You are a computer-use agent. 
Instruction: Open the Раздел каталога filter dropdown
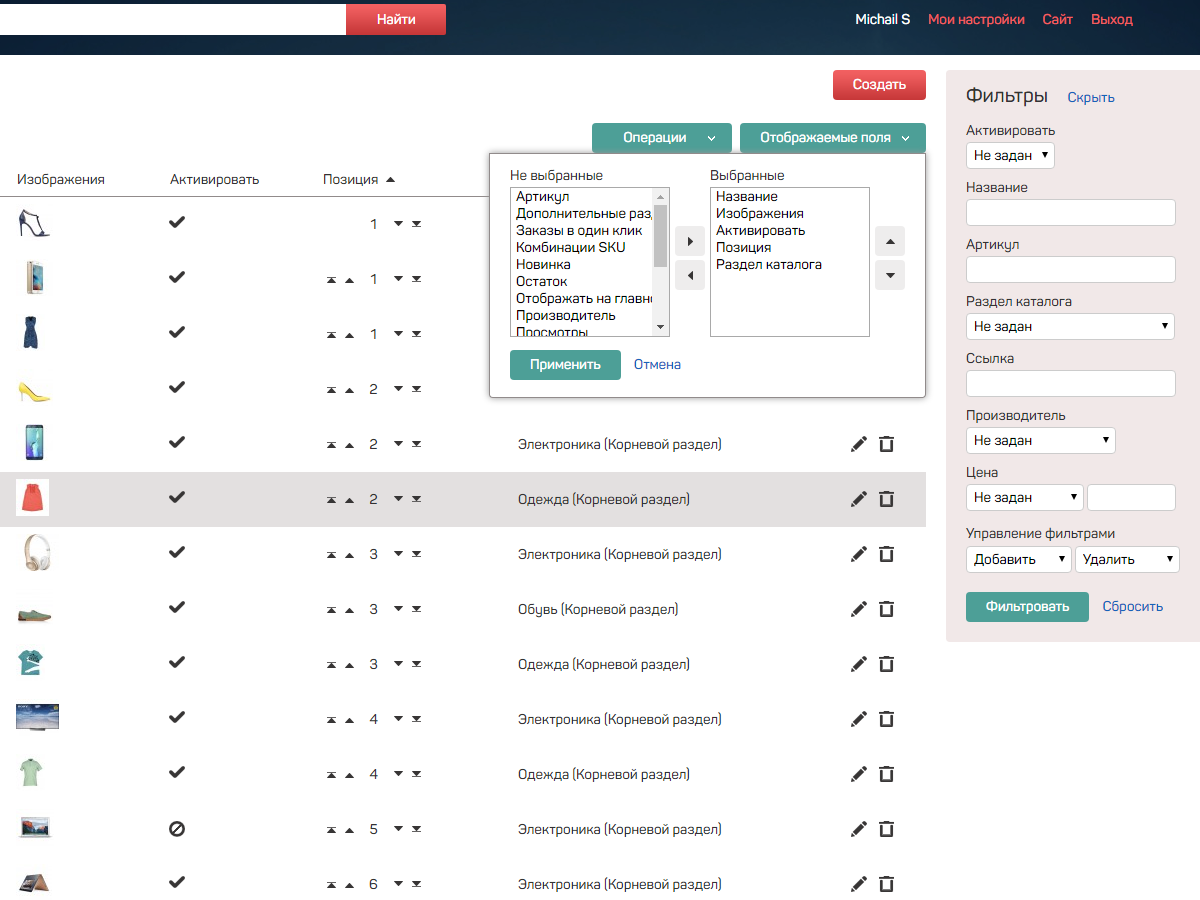click(1070, 326)
